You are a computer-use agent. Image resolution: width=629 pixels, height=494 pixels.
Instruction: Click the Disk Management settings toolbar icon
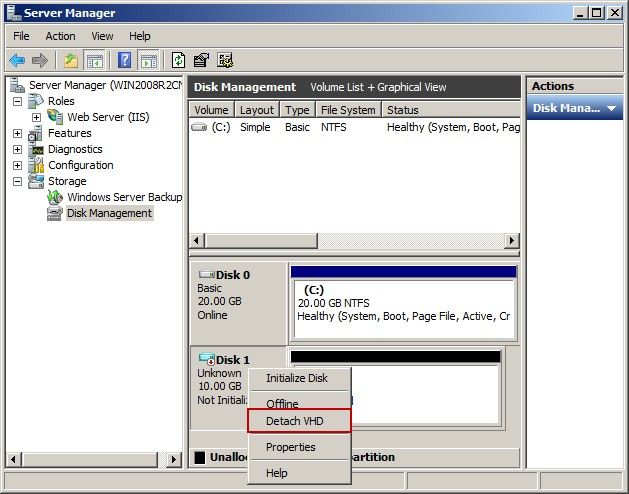pos(225,61)
